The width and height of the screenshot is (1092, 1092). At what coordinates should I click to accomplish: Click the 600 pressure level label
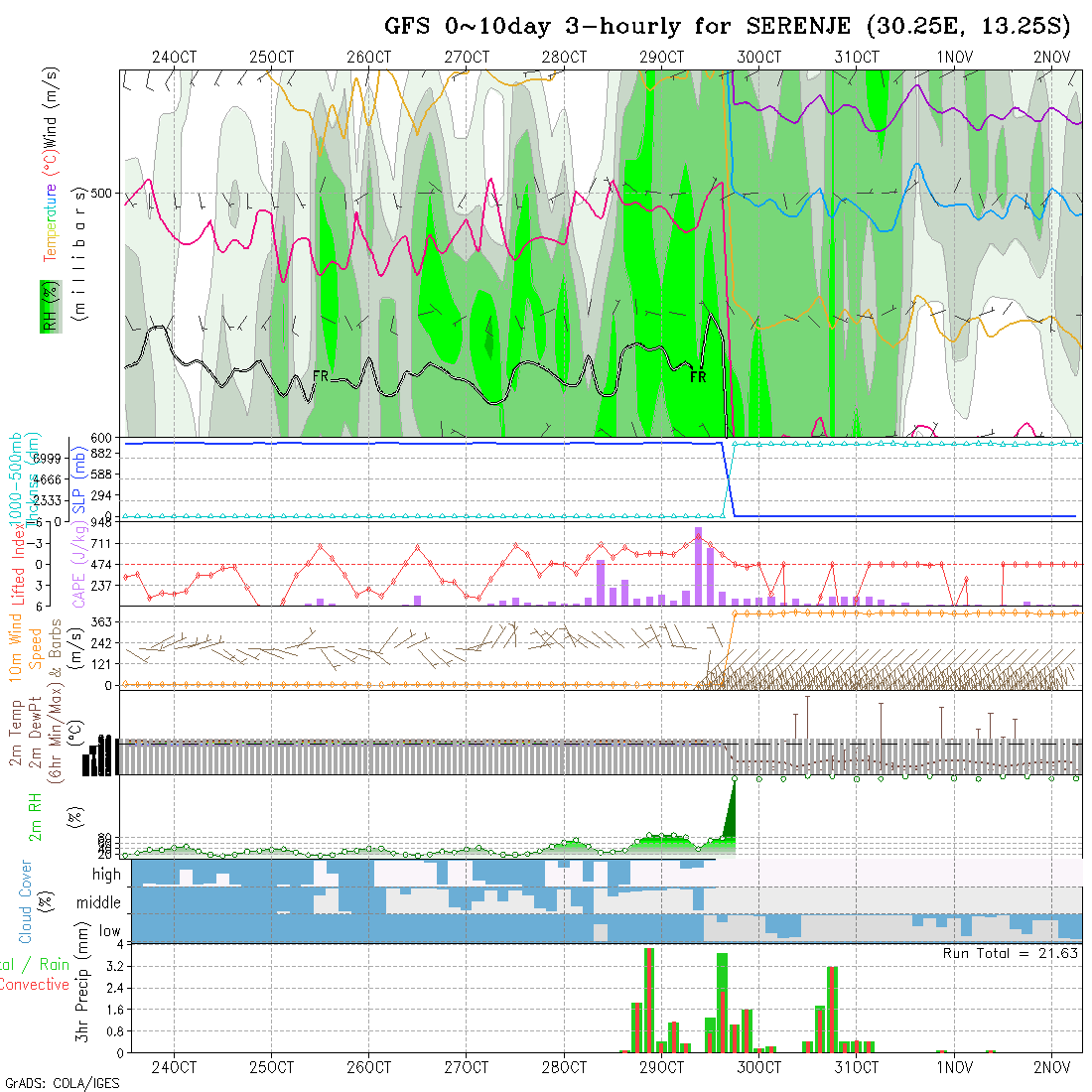101,438
